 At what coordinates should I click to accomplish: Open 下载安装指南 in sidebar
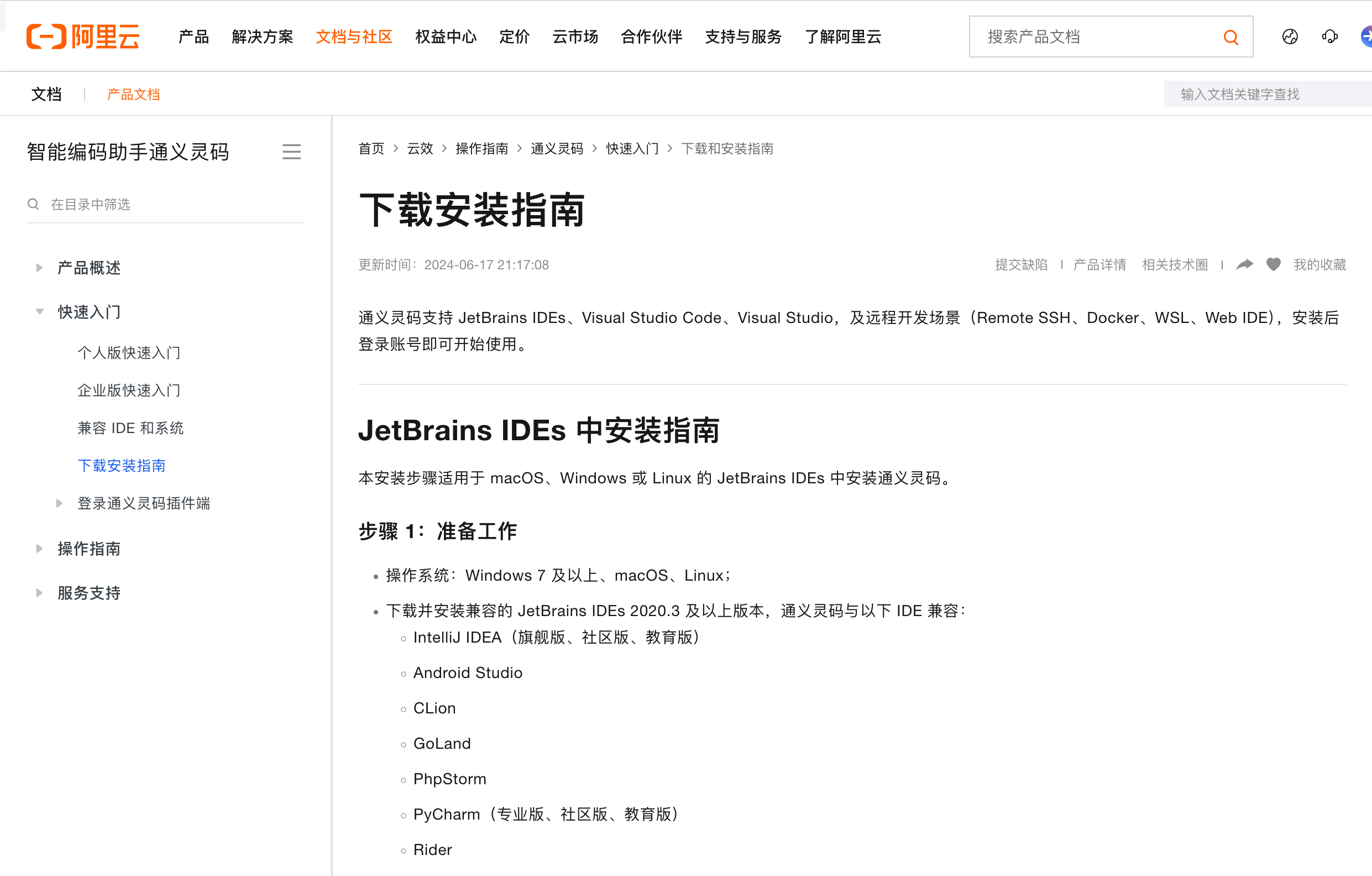122,466
